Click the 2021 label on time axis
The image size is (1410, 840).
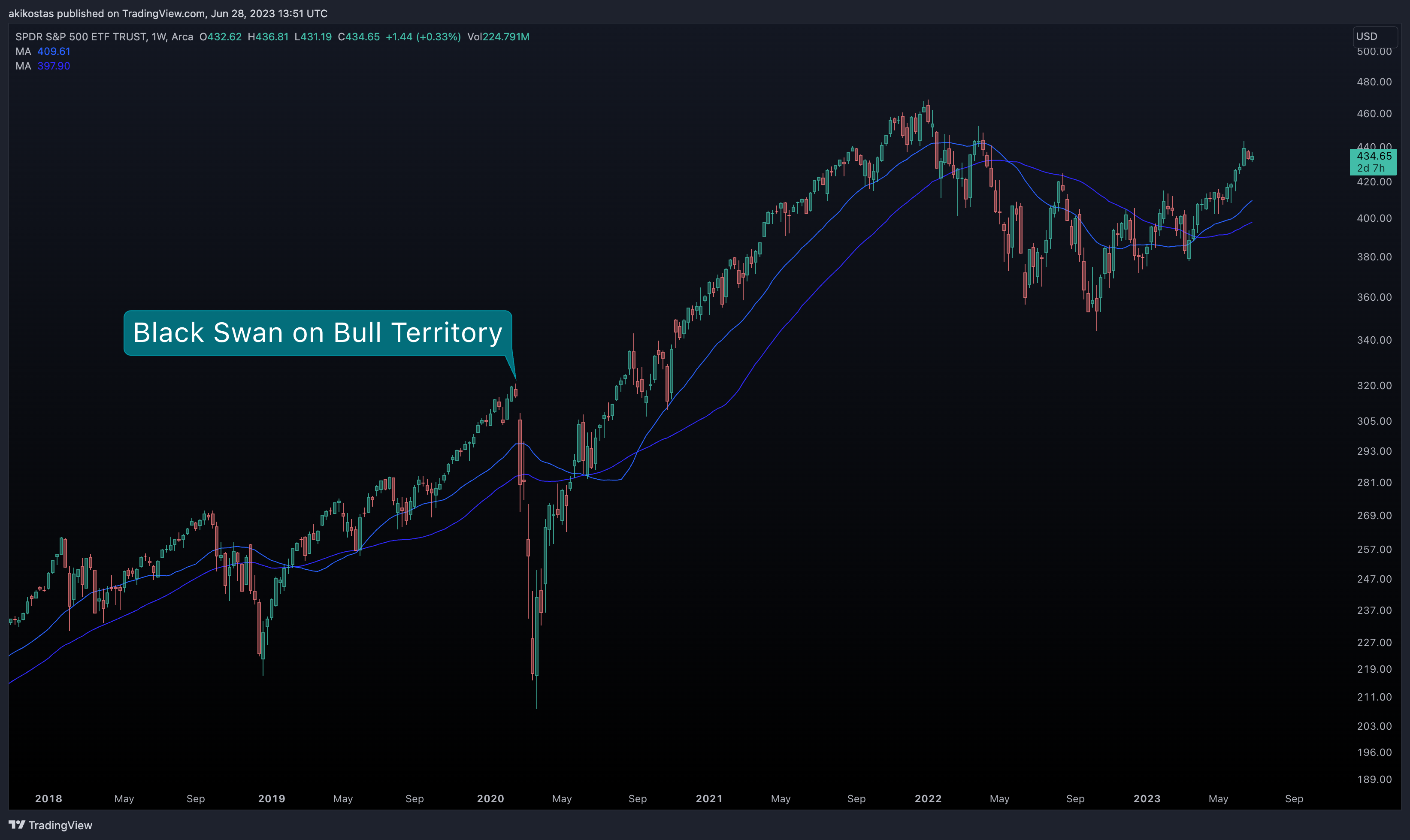709,799
